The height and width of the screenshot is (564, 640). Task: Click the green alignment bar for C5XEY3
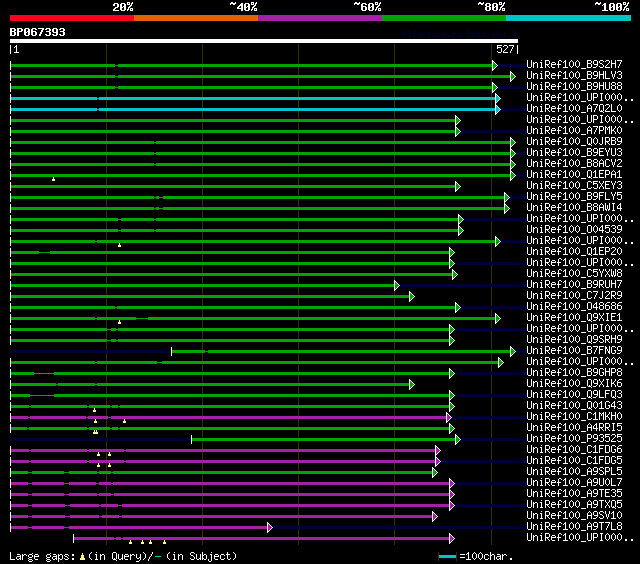[230, 186]
